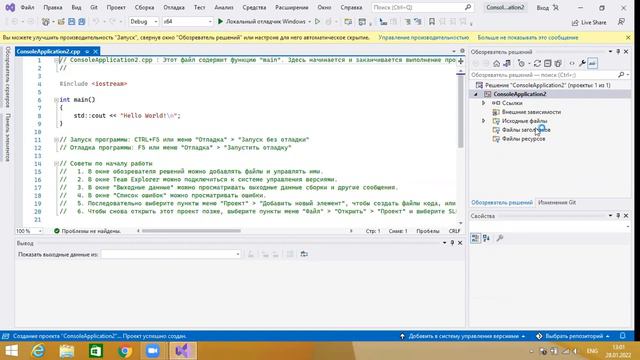Open the Zoom app in the taskbar
The image size is (640, 360).
coord(153,351)
